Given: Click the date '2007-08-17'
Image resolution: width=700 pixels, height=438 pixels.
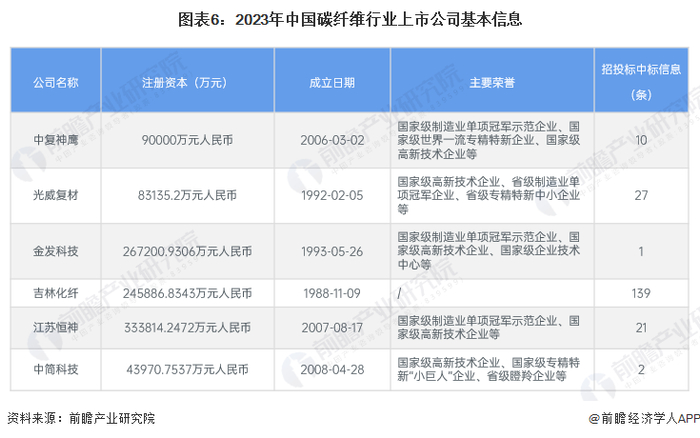Looking at the screenshot, I should click(333, 328).
